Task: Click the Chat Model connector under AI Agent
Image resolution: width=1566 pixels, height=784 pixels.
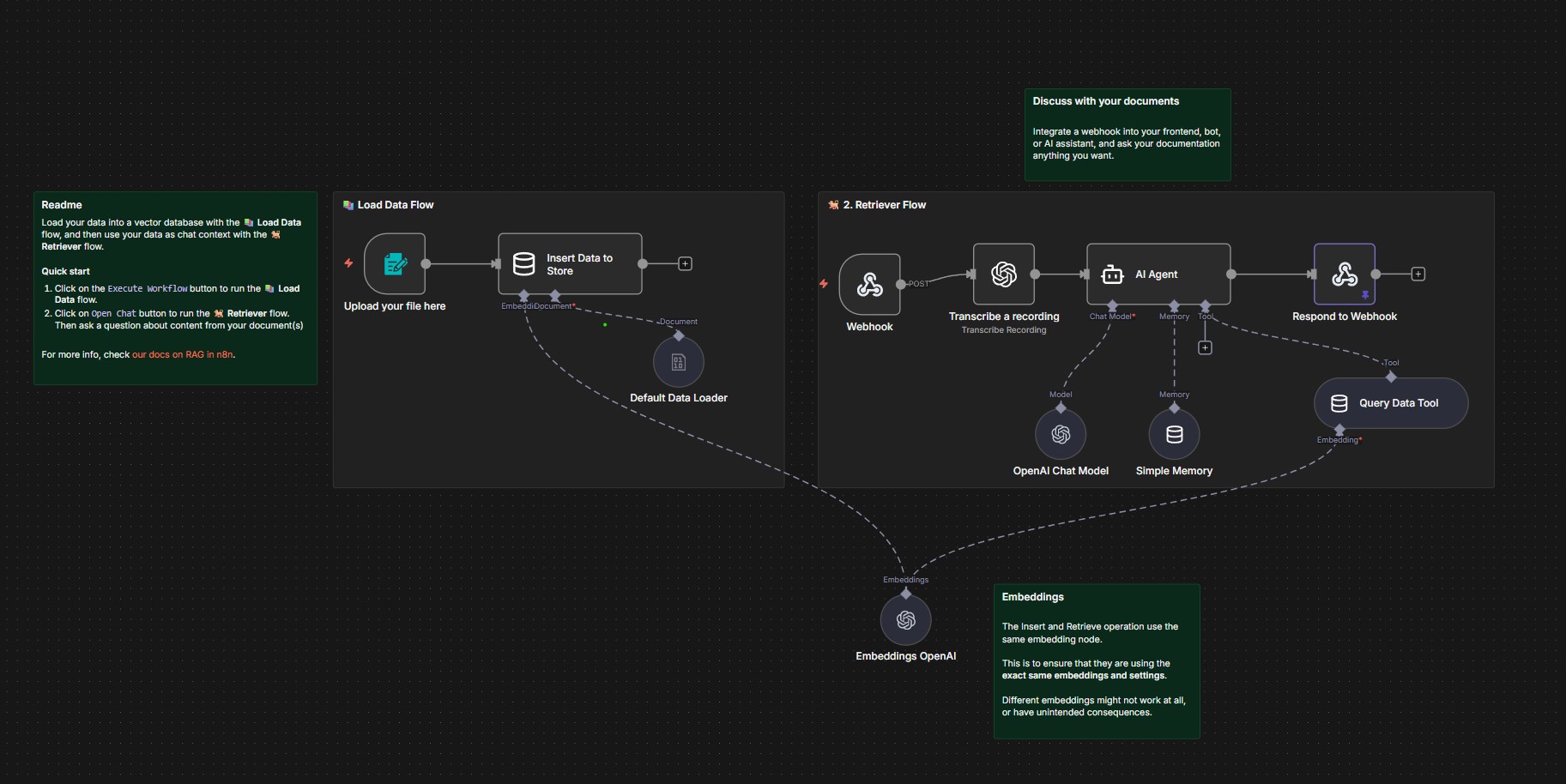Action: pyautogui.click(x=1112, y=305)
